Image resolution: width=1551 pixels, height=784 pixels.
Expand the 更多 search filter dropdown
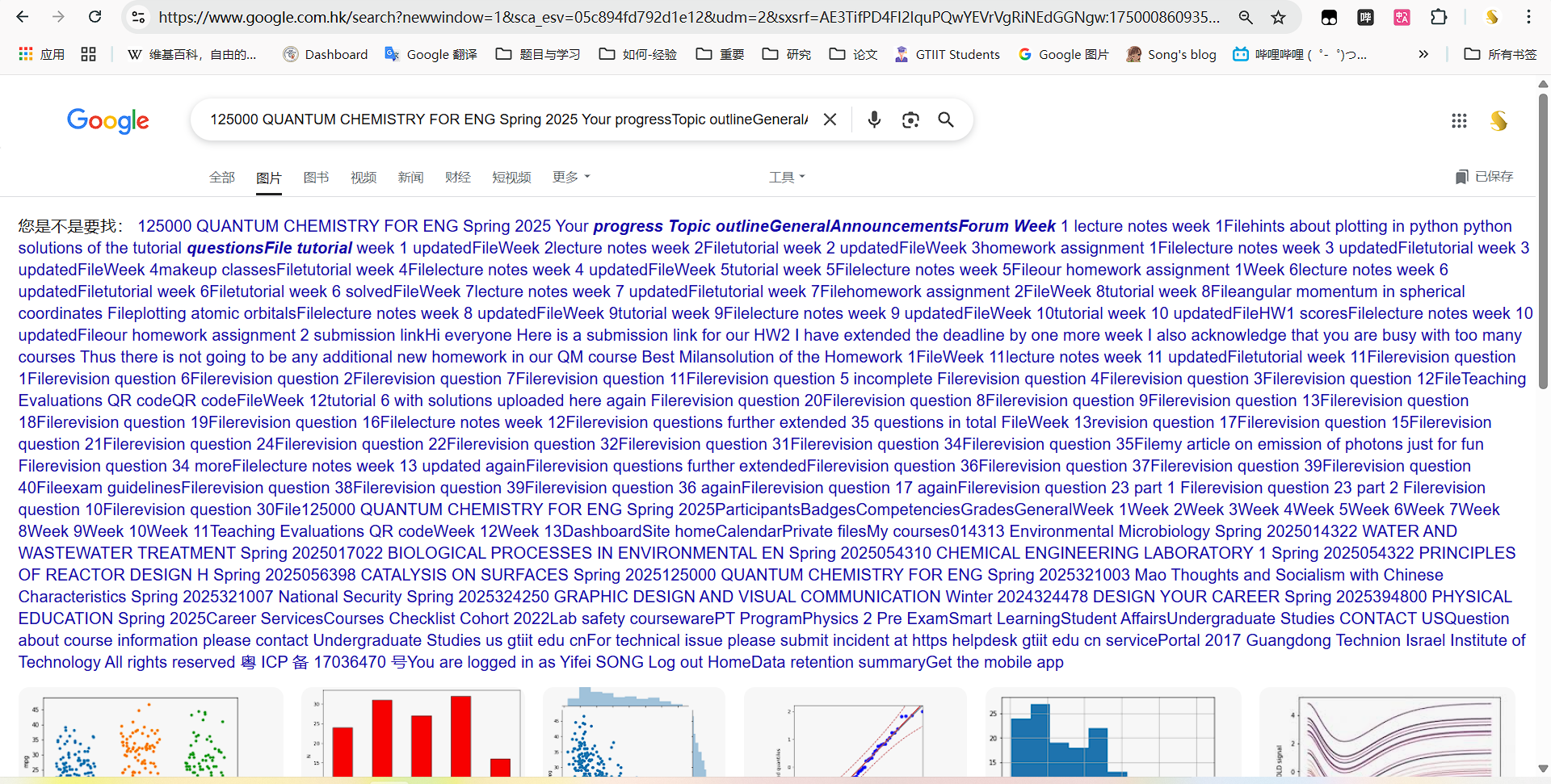pyautogui.click(x=571, y=177)
